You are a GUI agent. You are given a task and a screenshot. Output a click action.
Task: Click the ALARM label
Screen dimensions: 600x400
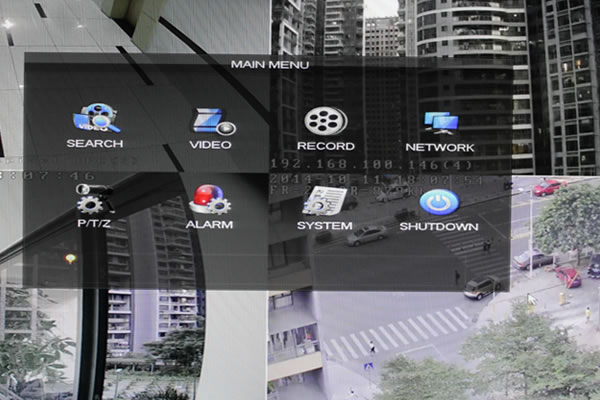click(209, 224)
